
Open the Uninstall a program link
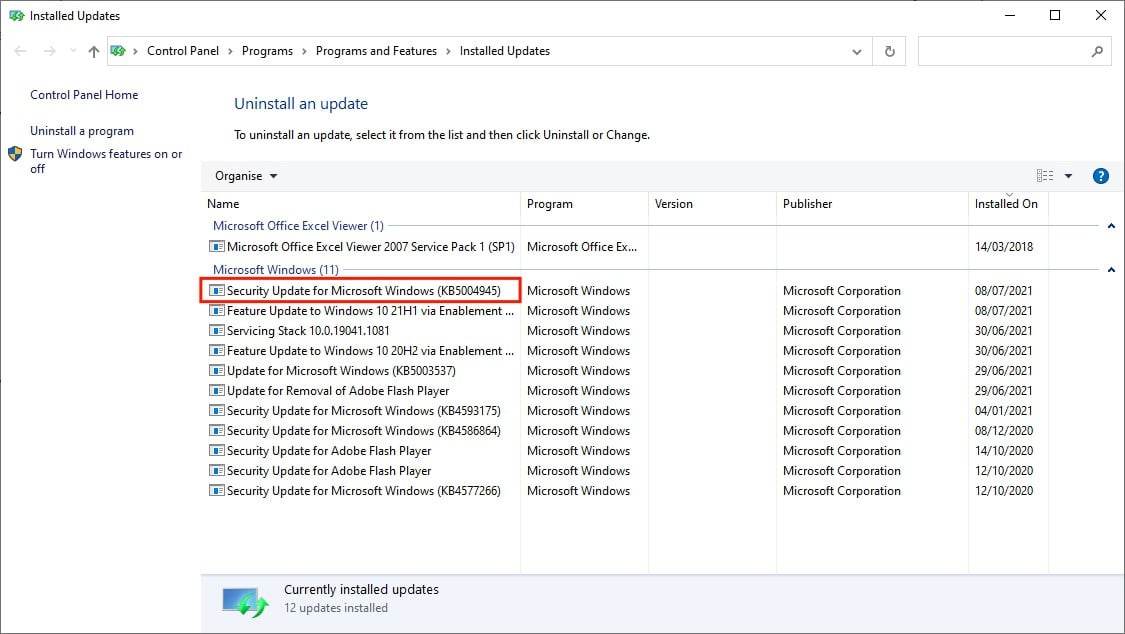[x=81, y=130]
